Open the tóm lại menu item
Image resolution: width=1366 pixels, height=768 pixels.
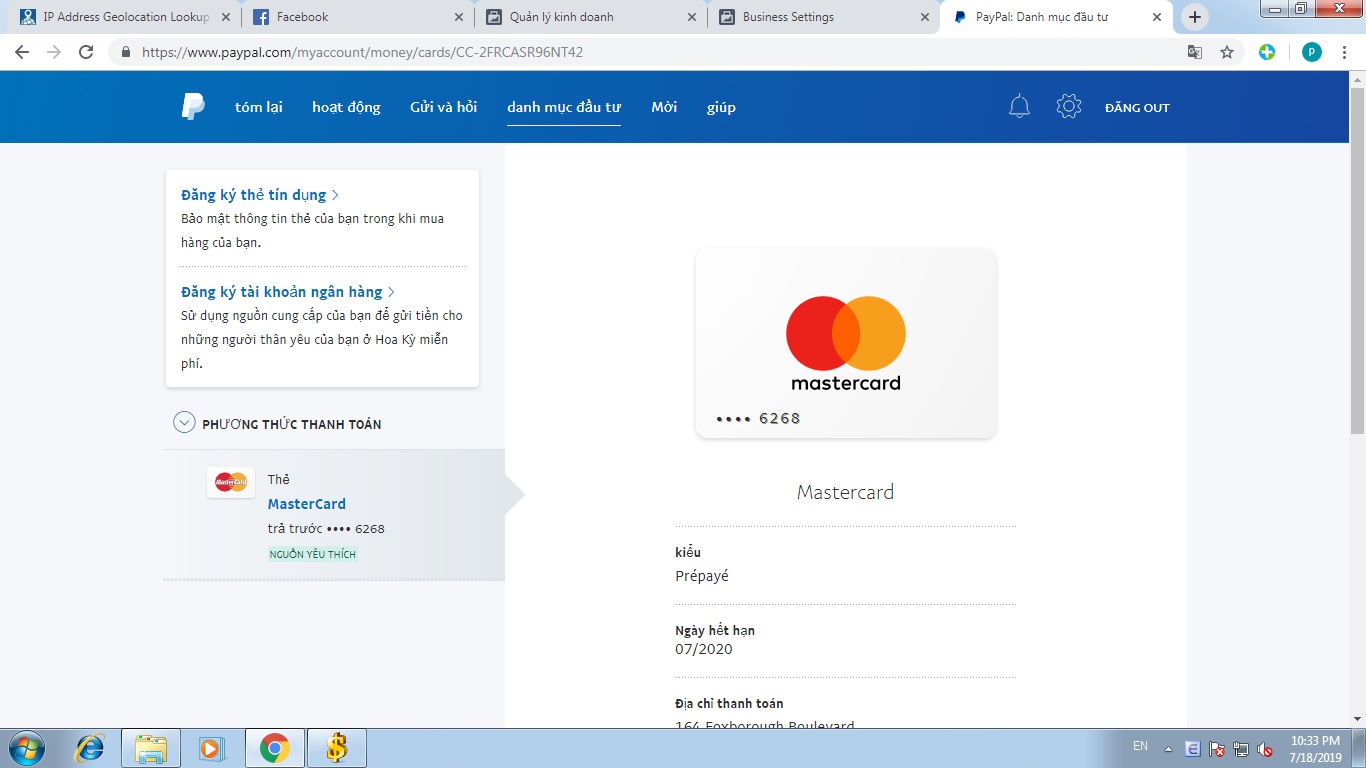pyautogui.click(x=259, y=107)
